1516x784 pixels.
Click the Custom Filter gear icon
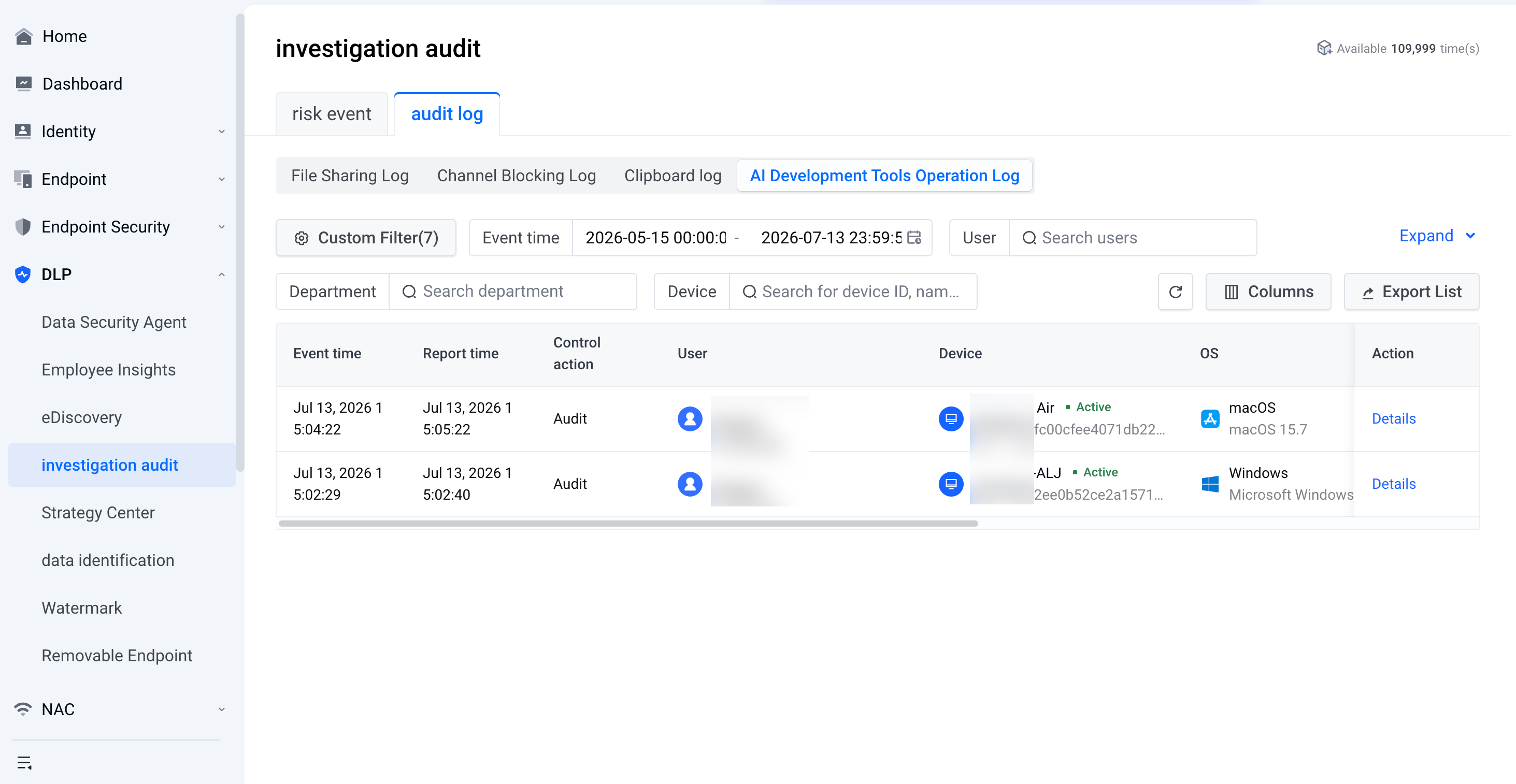click(302, 238)
